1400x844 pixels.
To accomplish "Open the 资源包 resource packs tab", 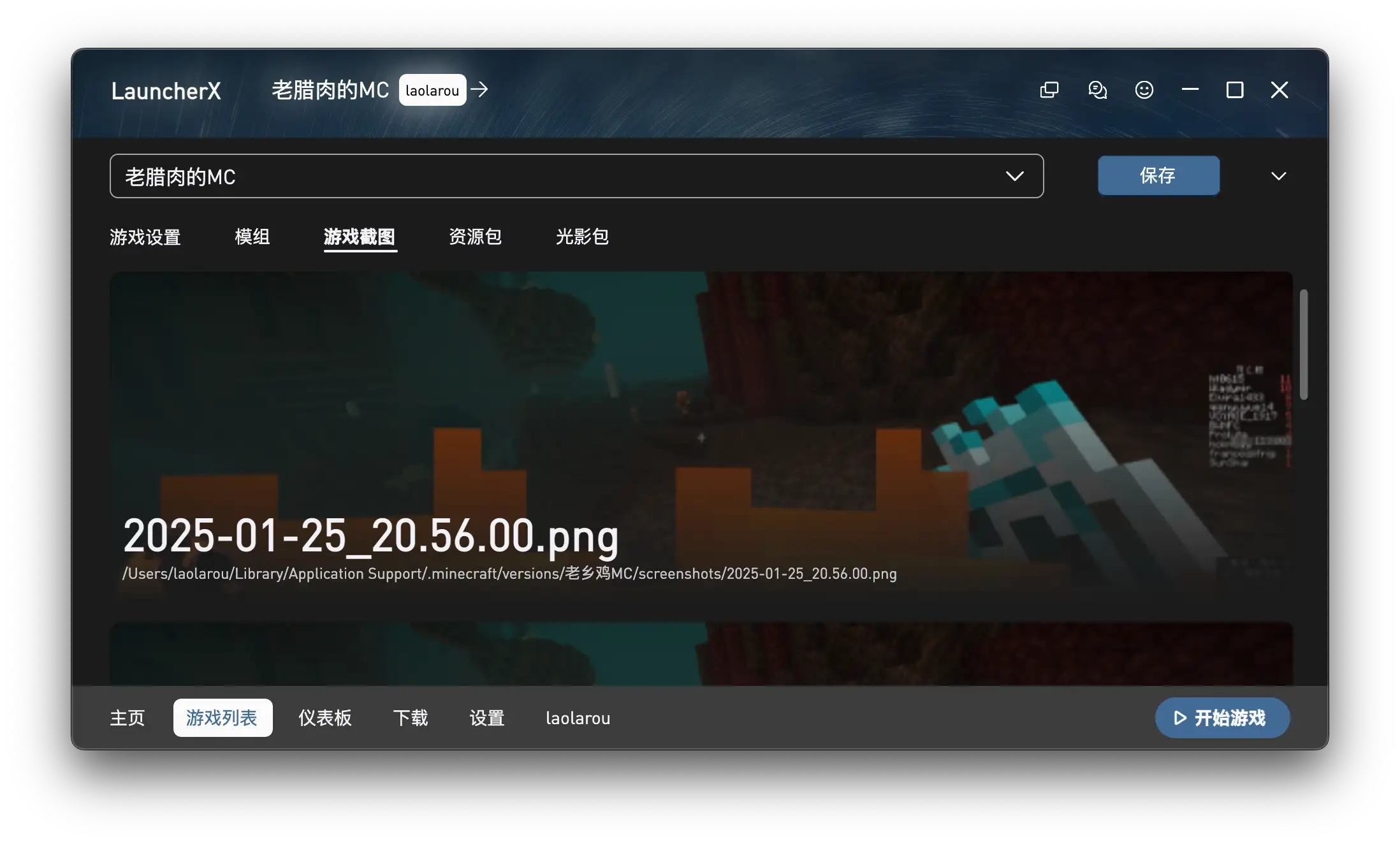I will click(476, 236).
